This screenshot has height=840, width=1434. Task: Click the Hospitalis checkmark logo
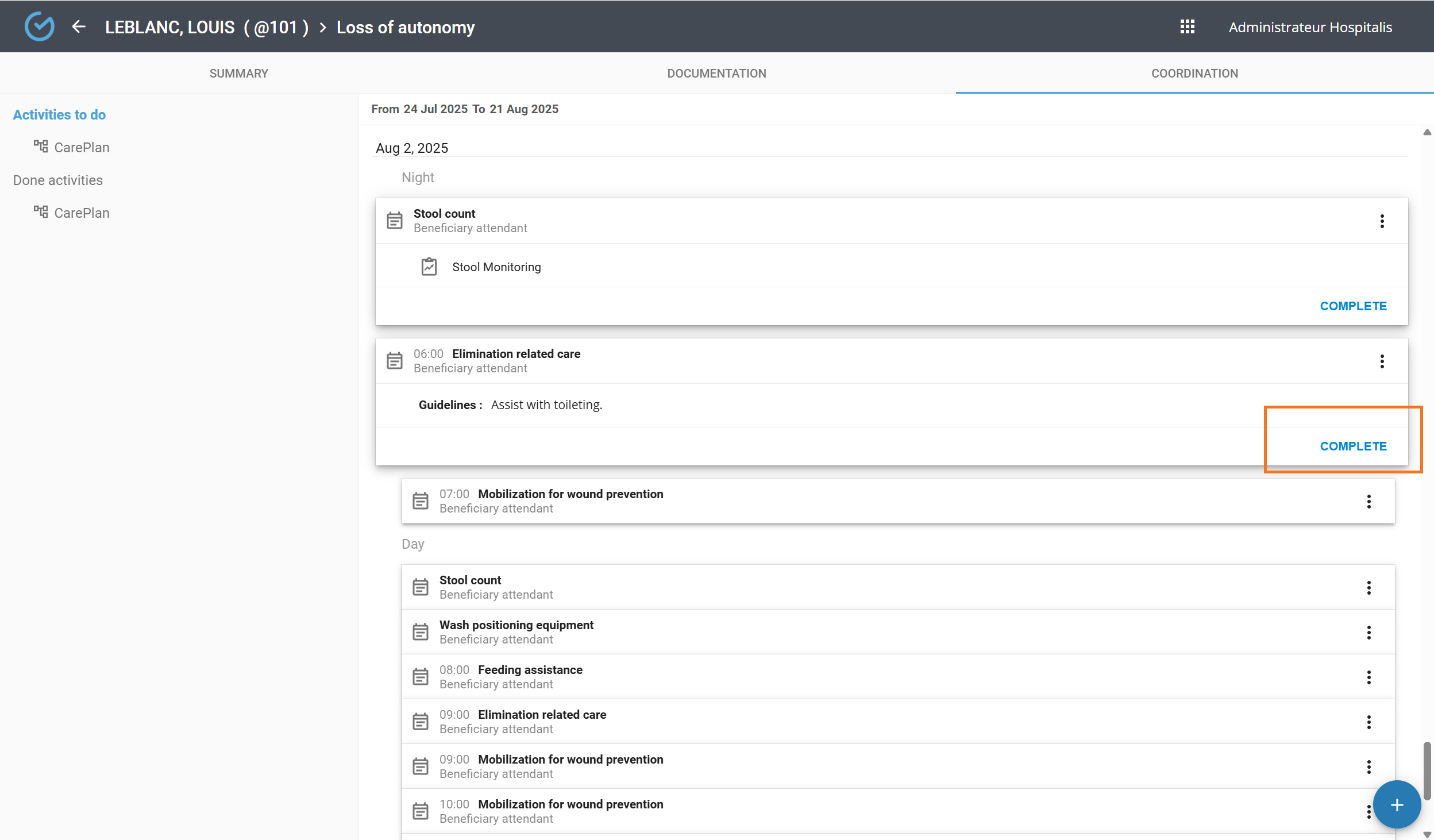(40, 27)
